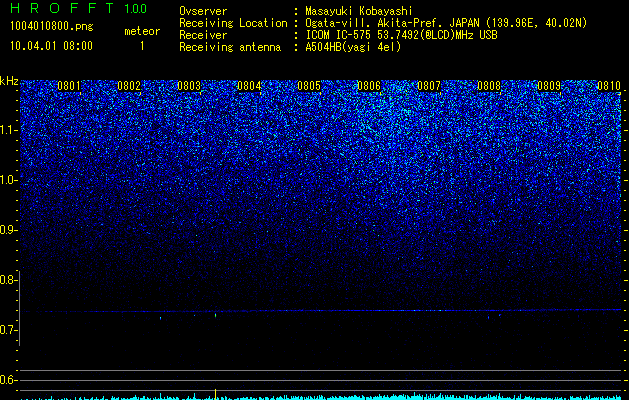Select the file name 1004010800.png
The image size is (629, 400).
point(52,26)
